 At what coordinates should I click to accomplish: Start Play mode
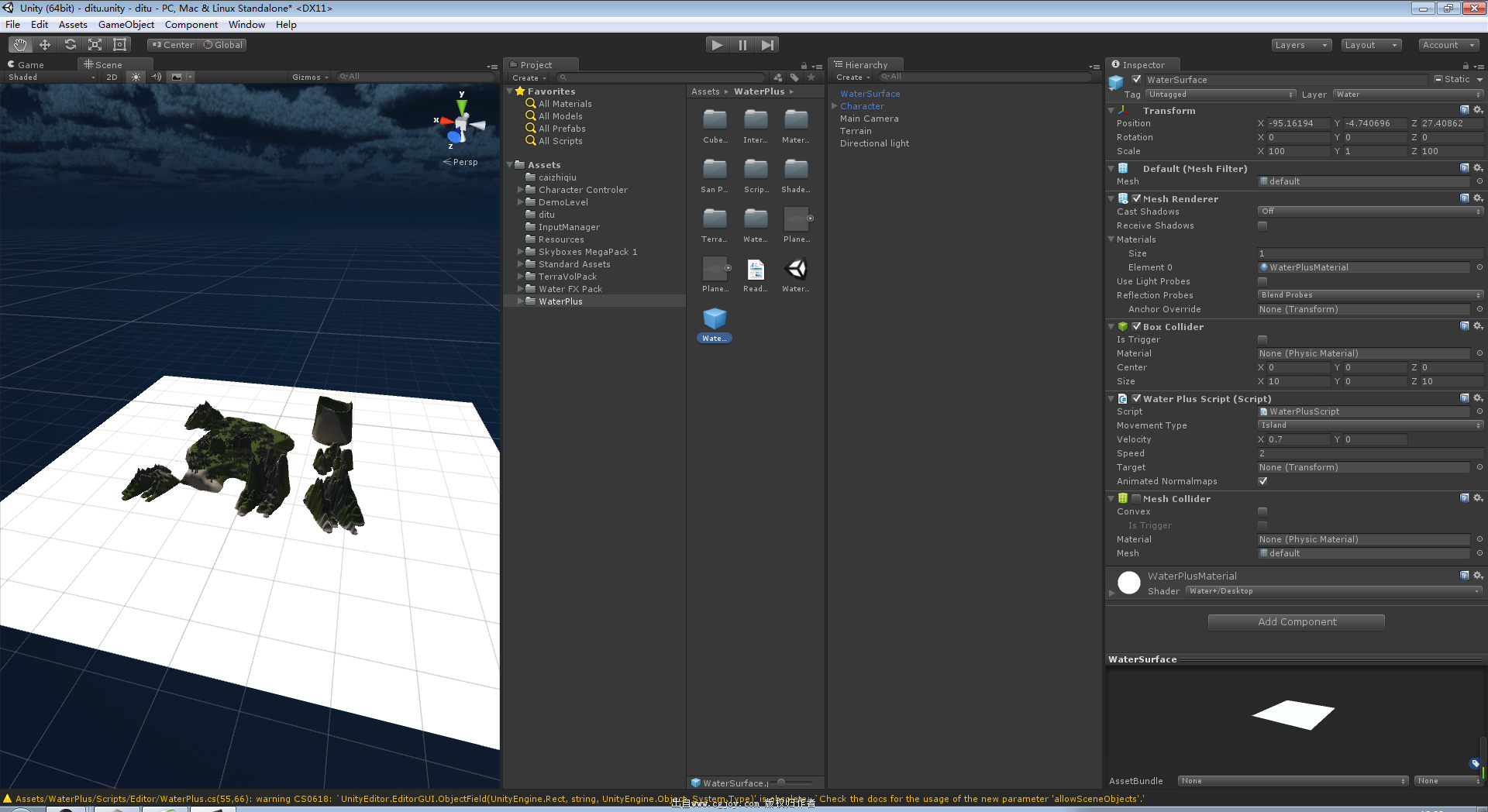pos(718,45)
